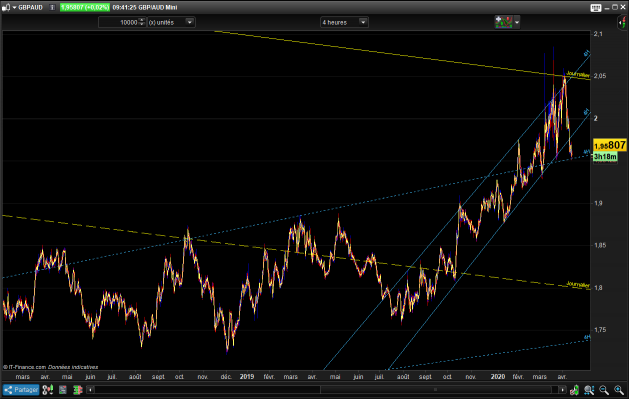Image resolution: width=629 pixels, height=399 pixels.
Task: Open the order book bars icon
Action: click(77, 389)
